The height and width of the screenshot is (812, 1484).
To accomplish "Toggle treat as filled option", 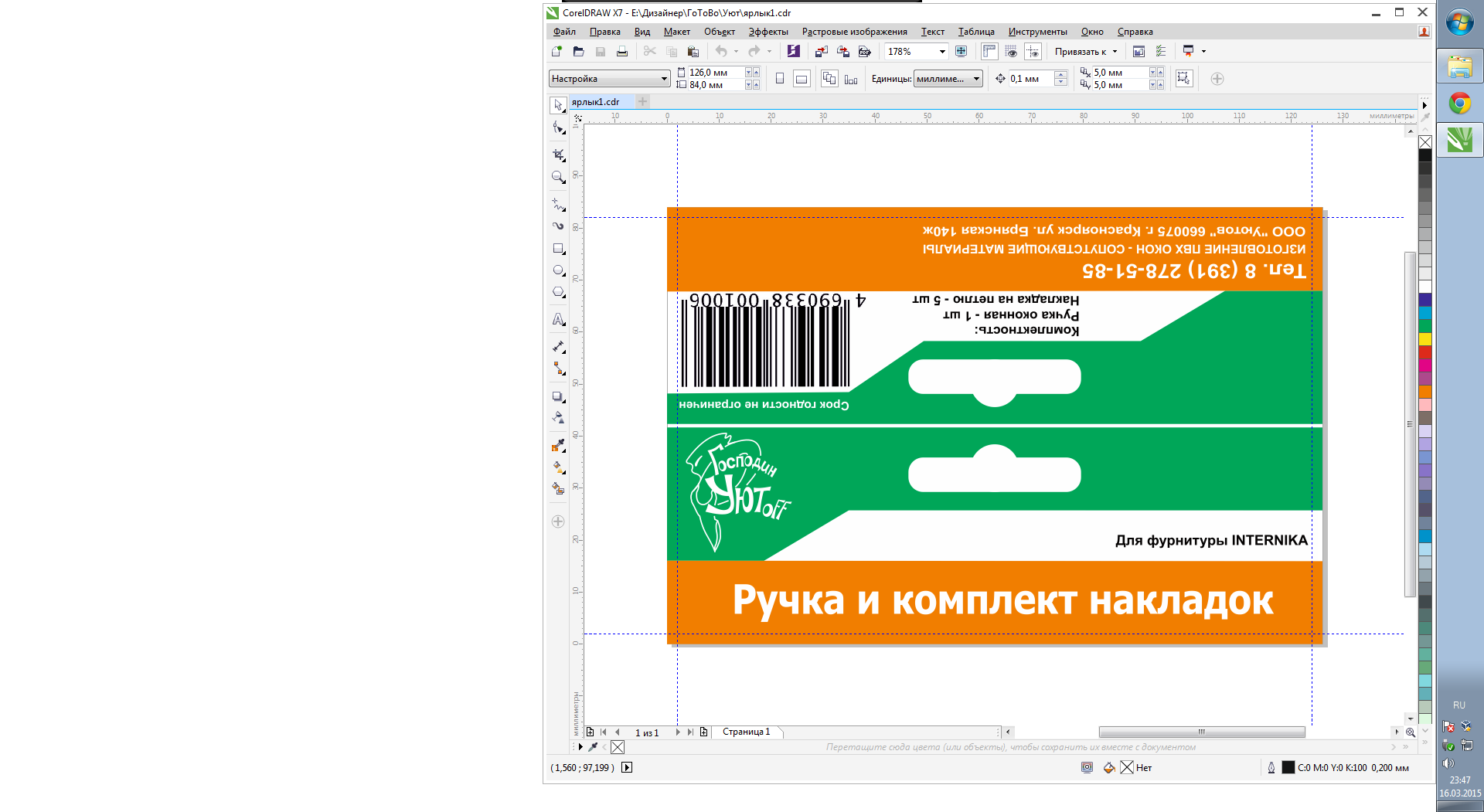I will (1184, 79).
